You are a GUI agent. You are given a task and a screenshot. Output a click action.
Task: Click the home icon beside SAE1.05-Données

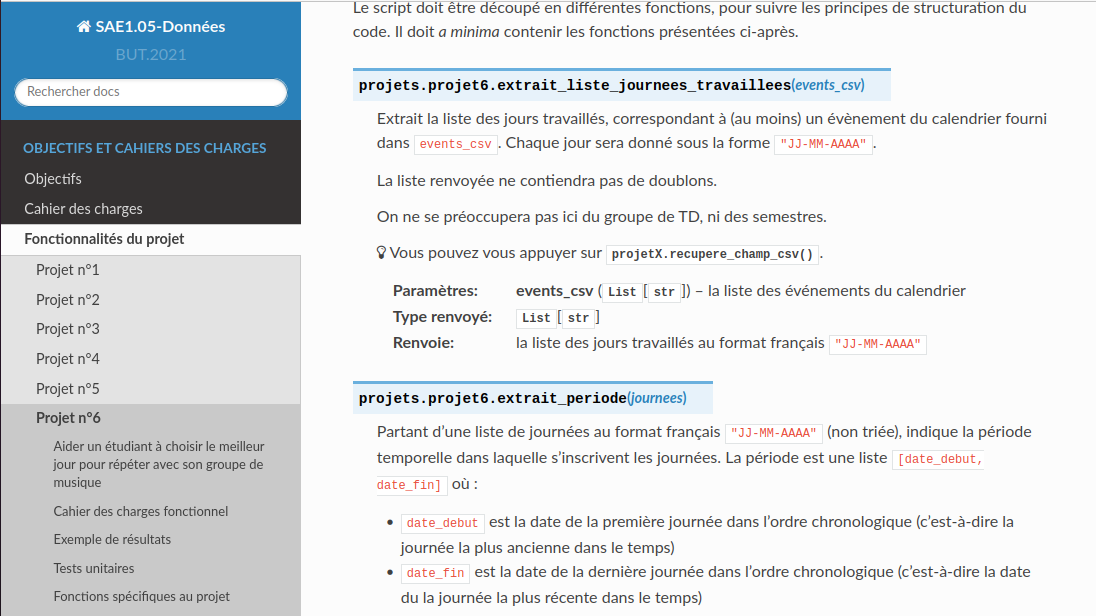pos(84,27)
